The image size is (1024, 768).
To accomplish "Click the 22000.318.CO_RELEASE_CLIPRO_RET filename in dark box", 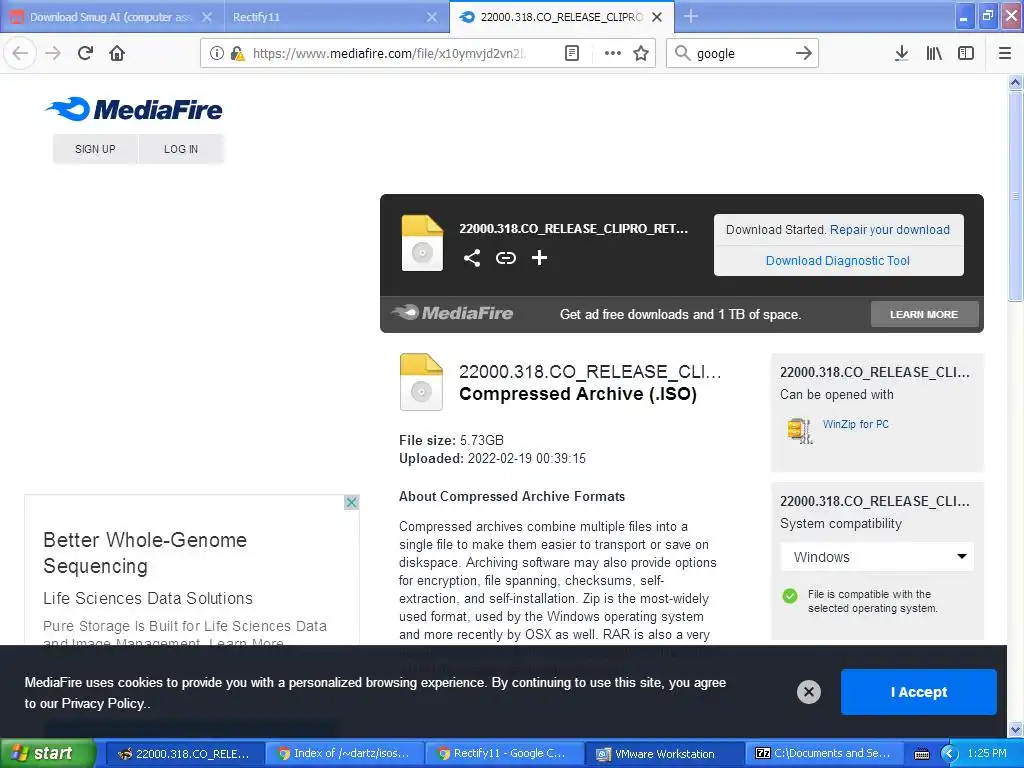I will [x=573, y=229].
